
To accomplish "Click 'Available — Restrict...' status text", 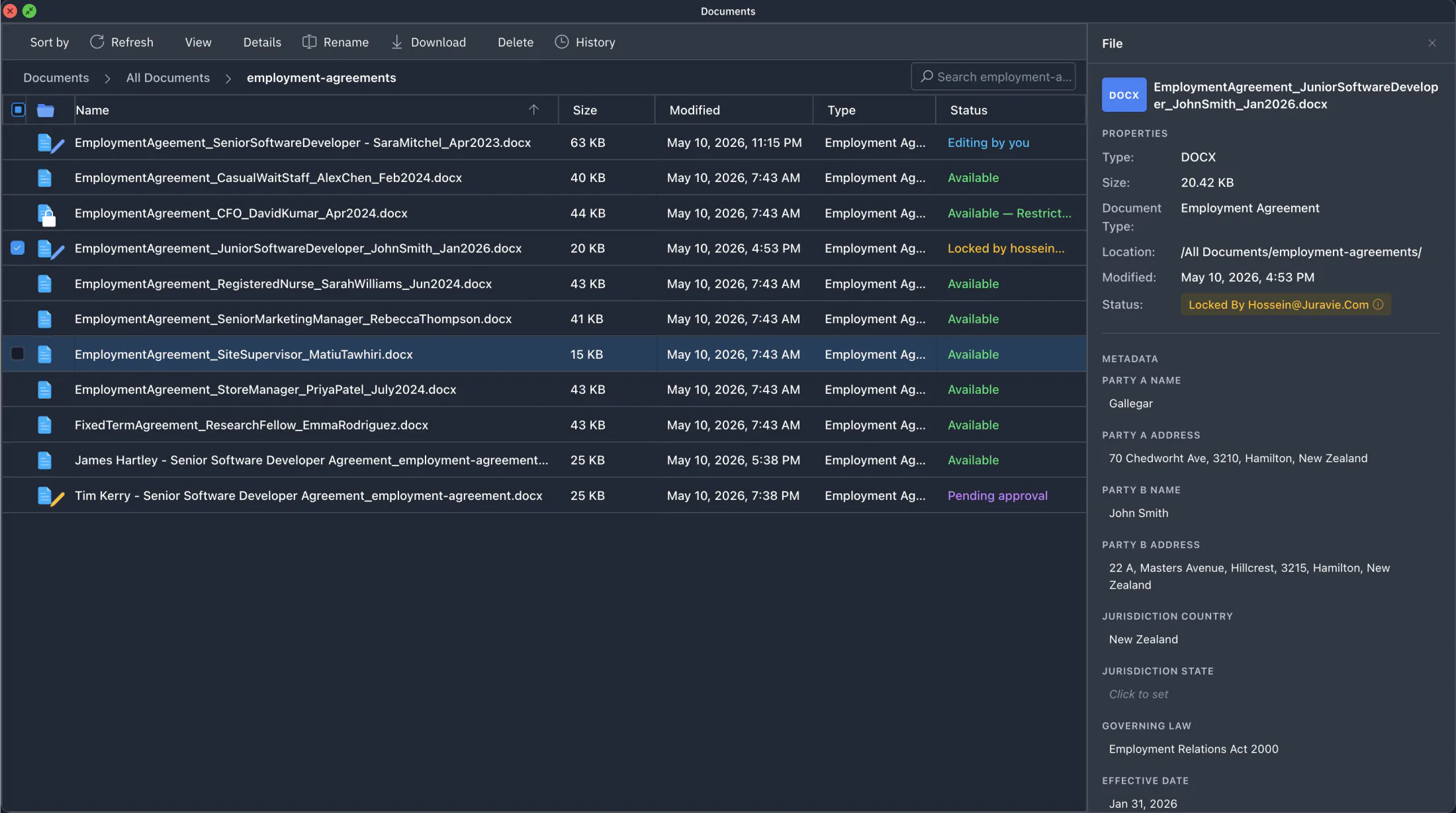I will pos(1009,213).
